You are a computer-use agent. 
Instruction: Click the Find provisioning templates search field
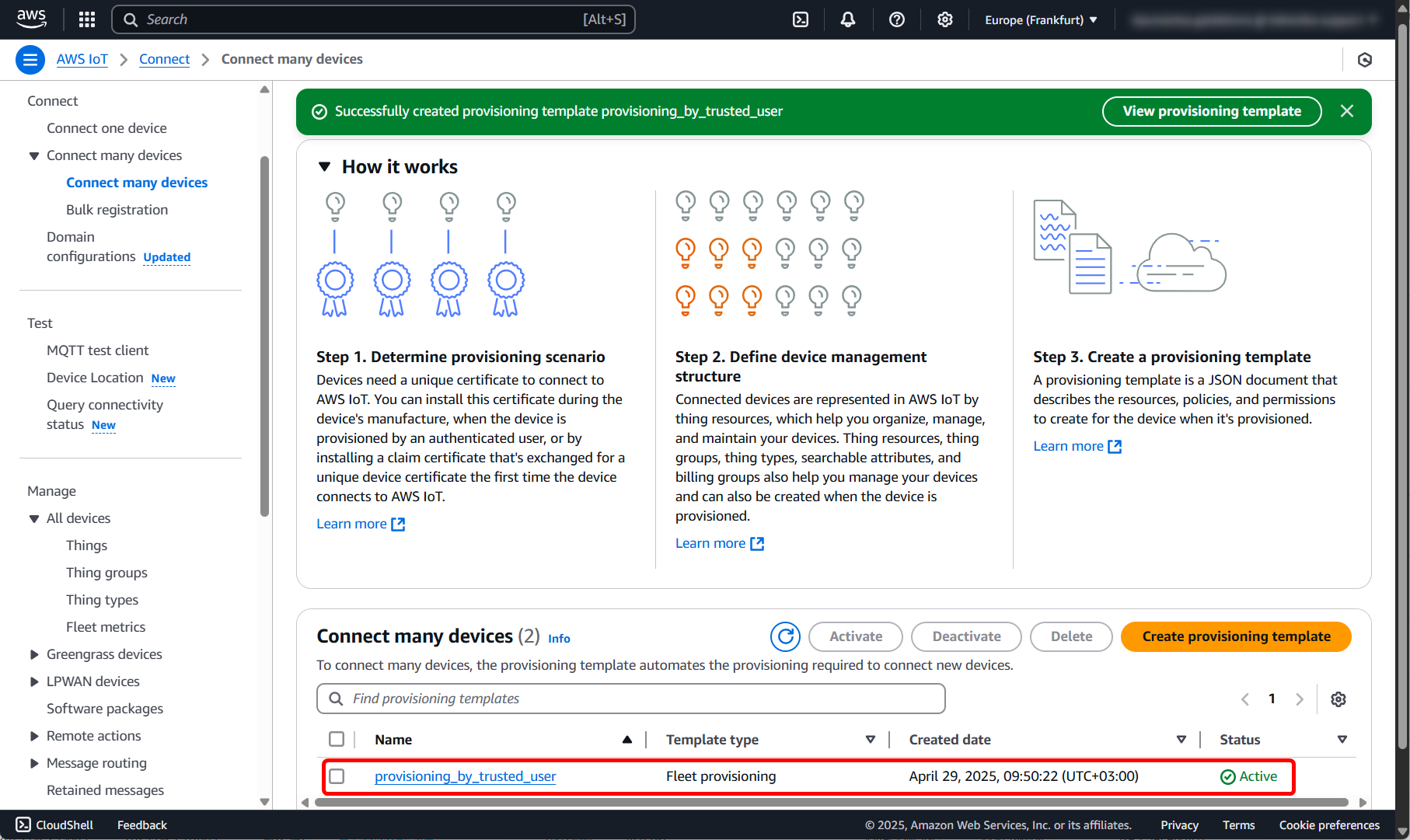tap(630, 699)
